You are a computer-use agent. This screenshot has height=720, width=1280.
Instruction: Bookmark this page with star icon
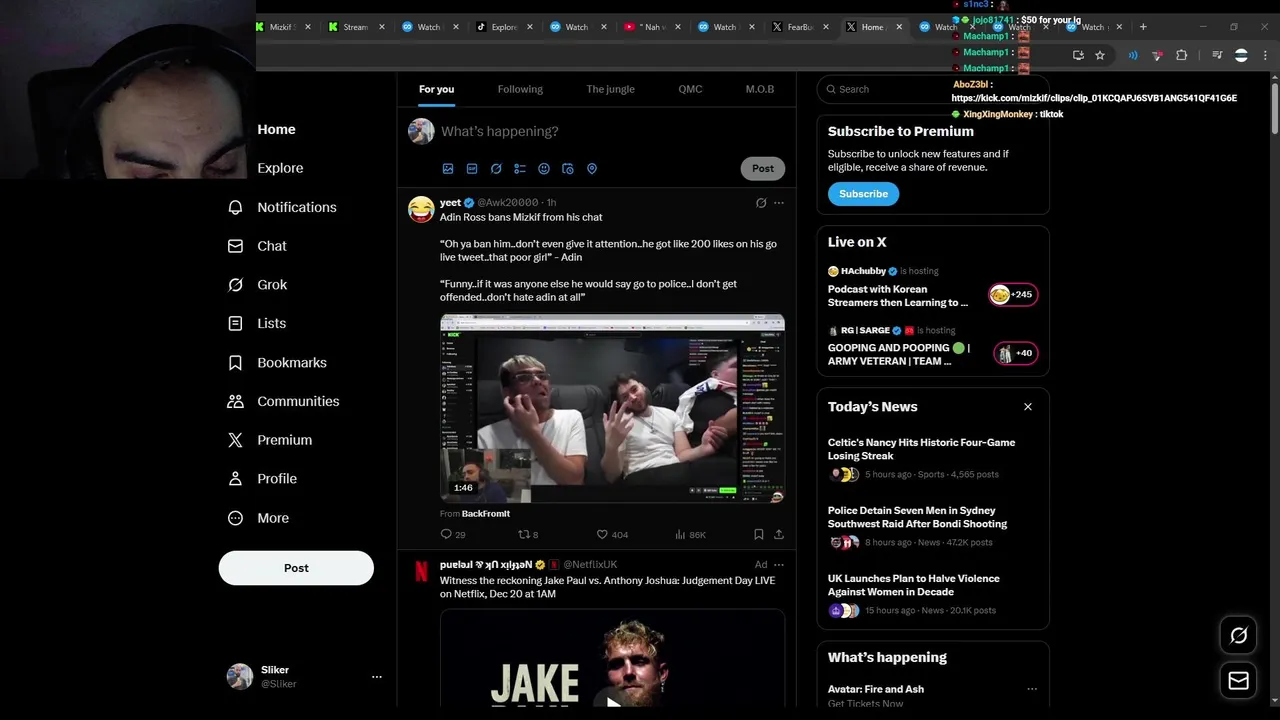pyautogui.click(x=1100, y=55)
